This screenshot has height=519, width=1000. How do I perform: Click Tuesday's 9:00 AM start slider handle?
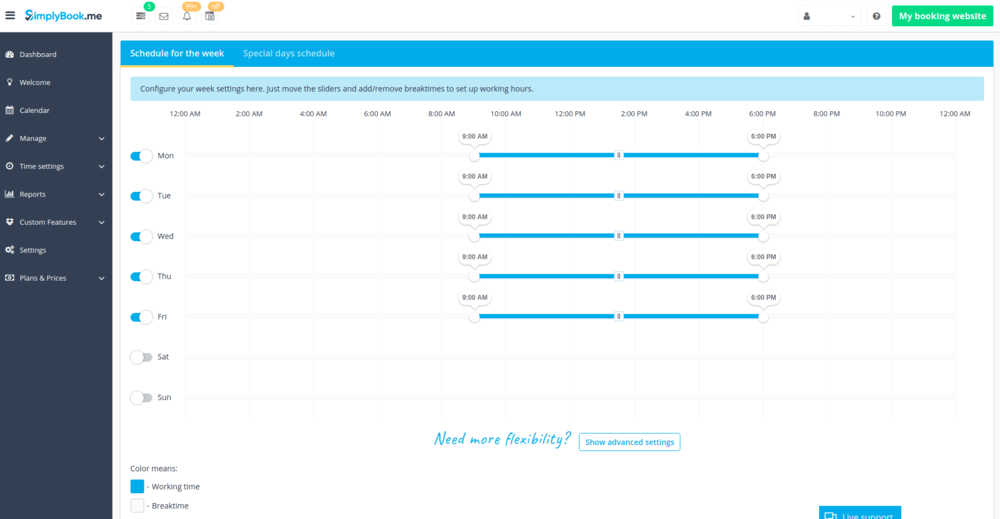474,196
